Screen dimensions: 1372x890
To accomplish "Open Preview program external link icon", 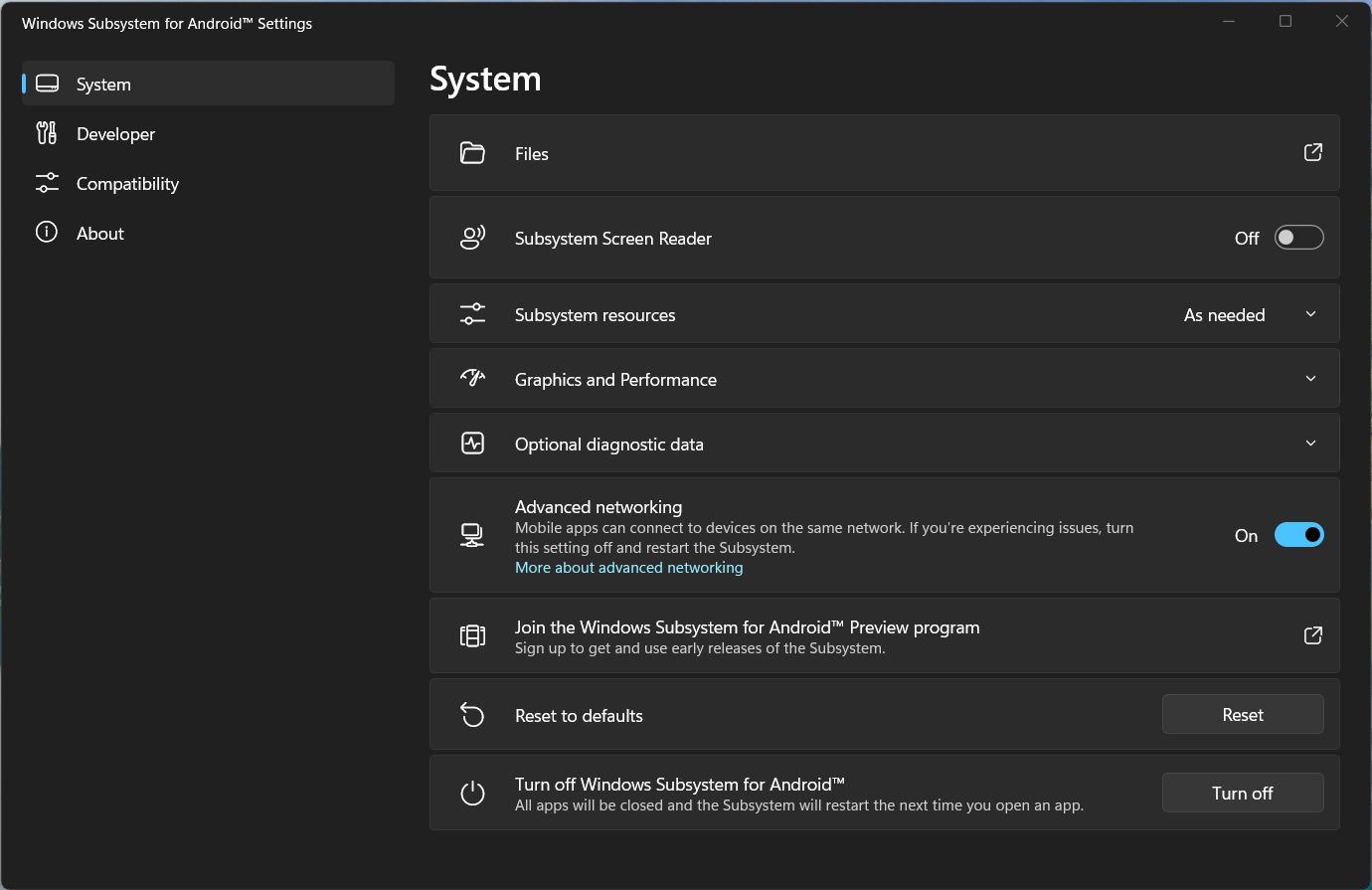I will pos(1313,635).
